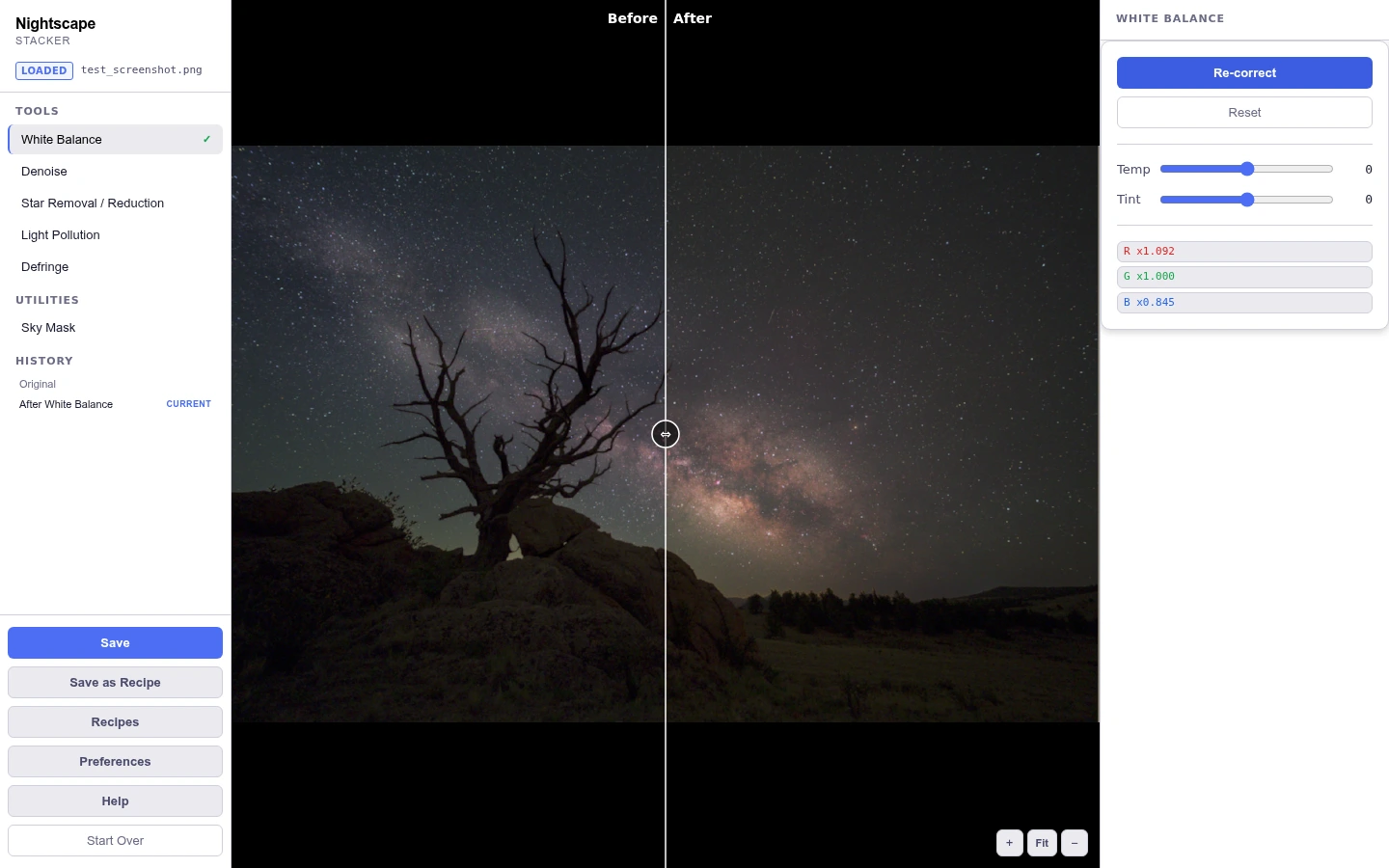Open the Defringe tool

115,267
